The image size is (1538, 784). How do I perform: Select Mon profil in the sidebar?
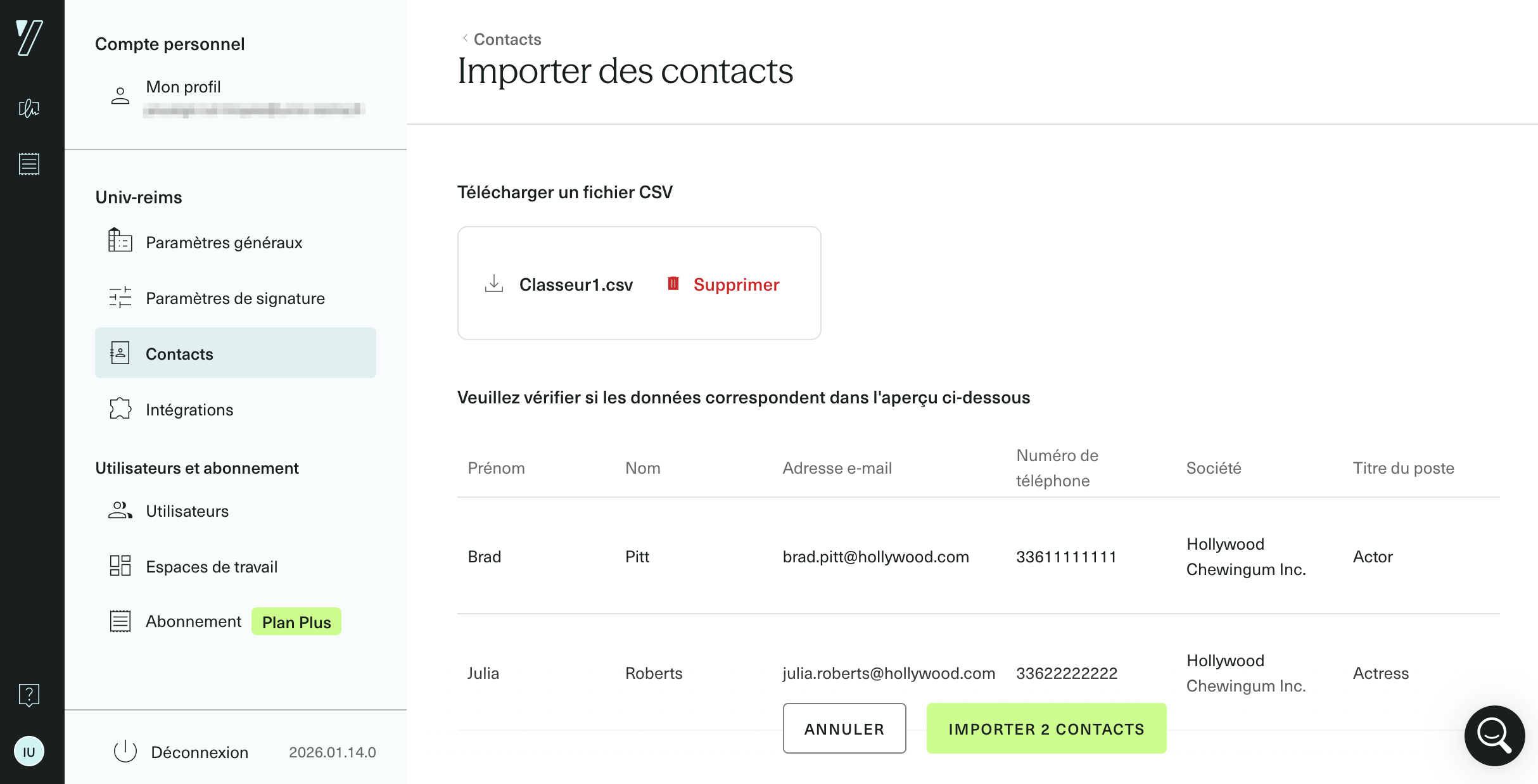(x=182, y=87)
